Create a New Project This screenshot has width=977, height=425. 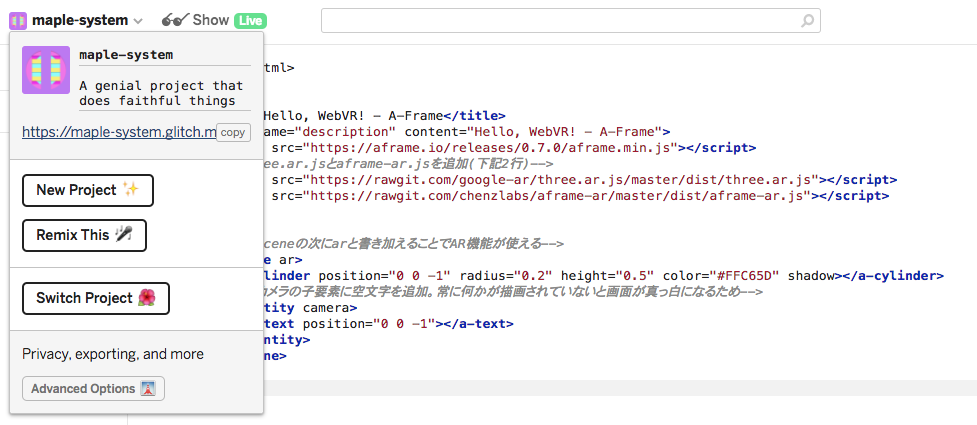tap(88, 190)
